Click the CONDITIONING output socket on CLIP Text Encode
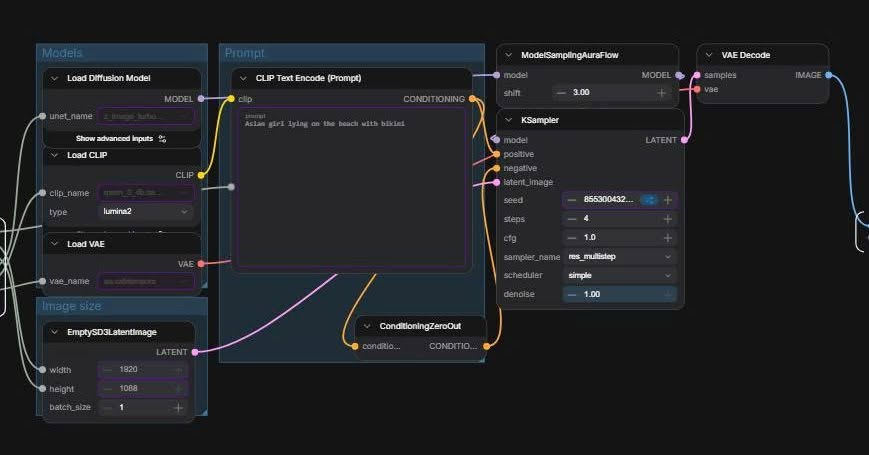The image size is (869, 455). pyautogui.click(x=472, y=99)
